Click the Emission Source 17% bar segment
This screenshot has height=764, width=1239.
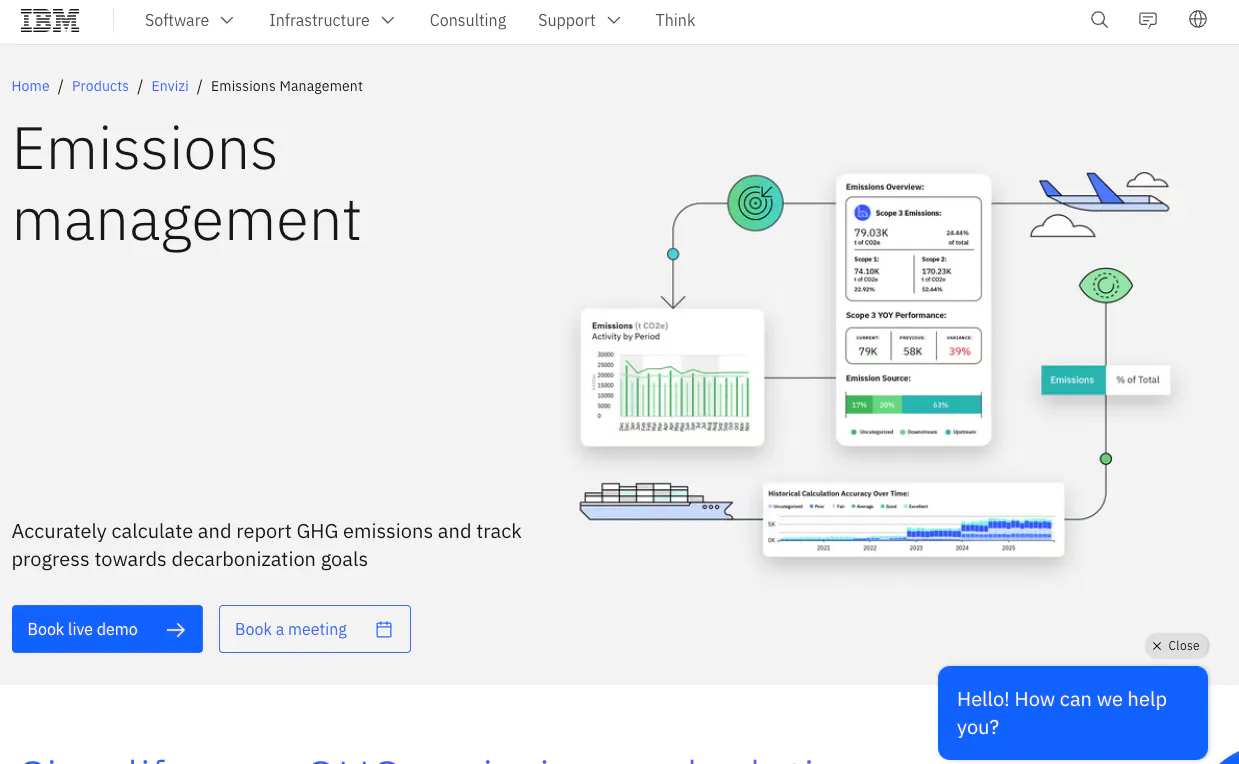(x=859, y=405)
